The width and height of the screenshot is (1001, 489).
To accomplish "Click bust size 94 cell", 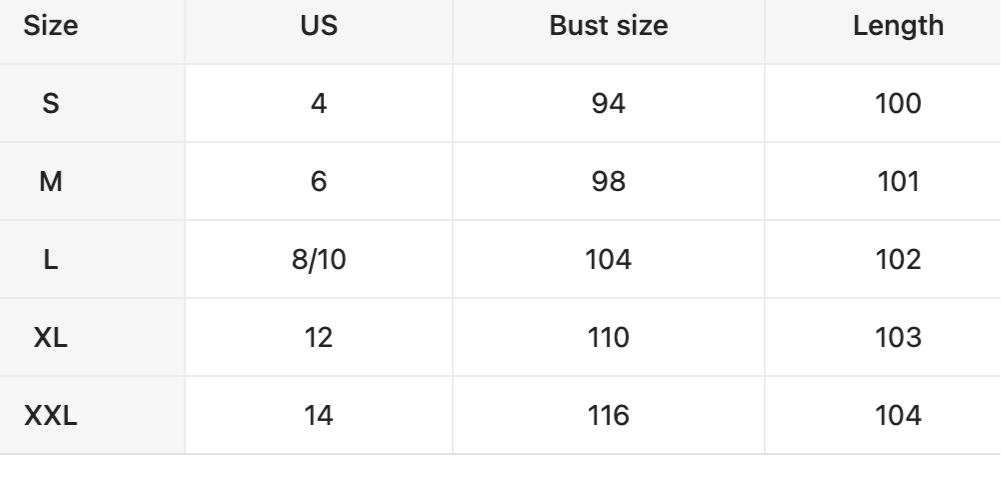I will pyautogui.click(x=609, y=105).
